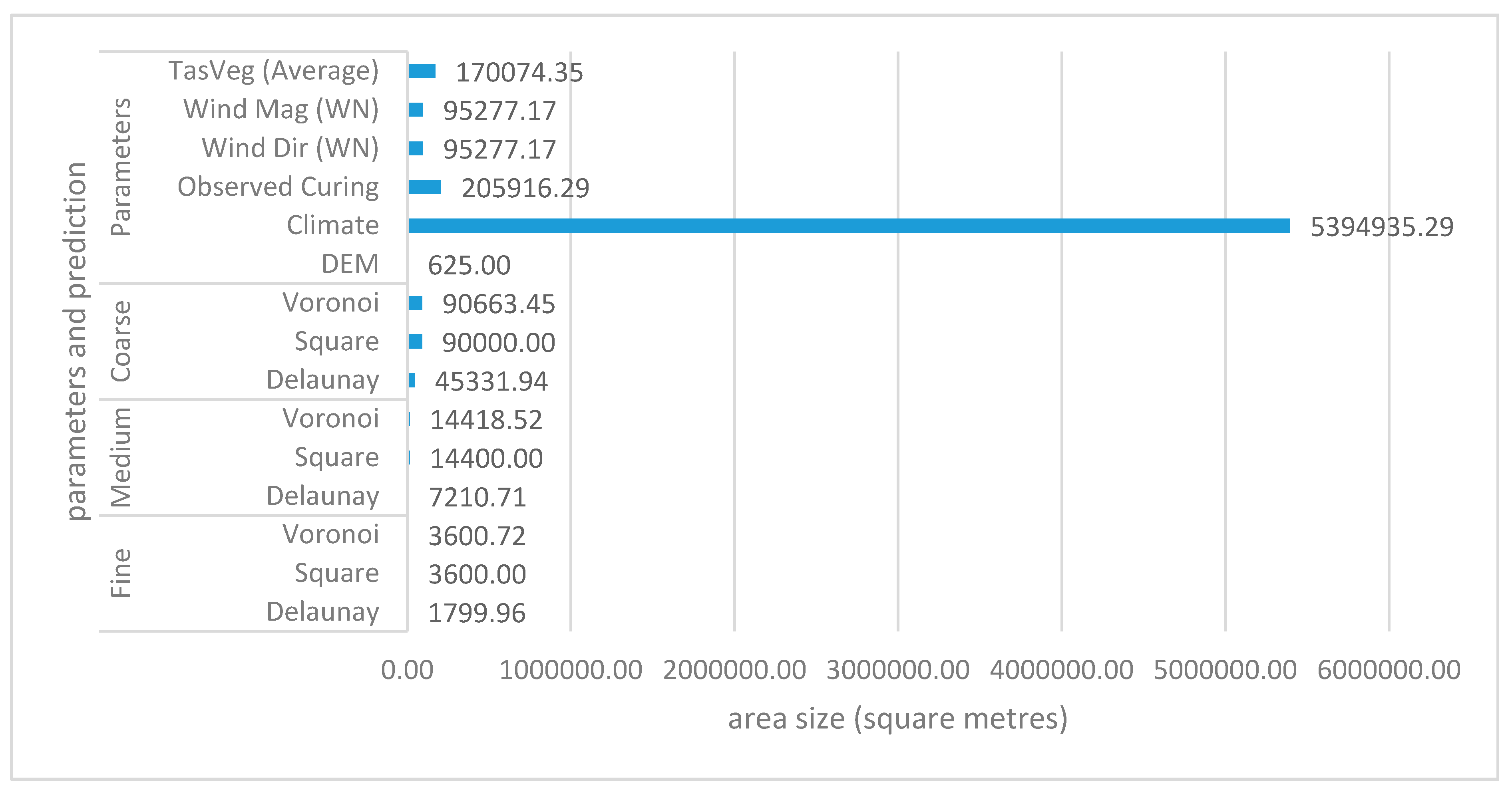Select the Observed Curing bar
This screenshot has width=1512, height=796.
[424, 187]
